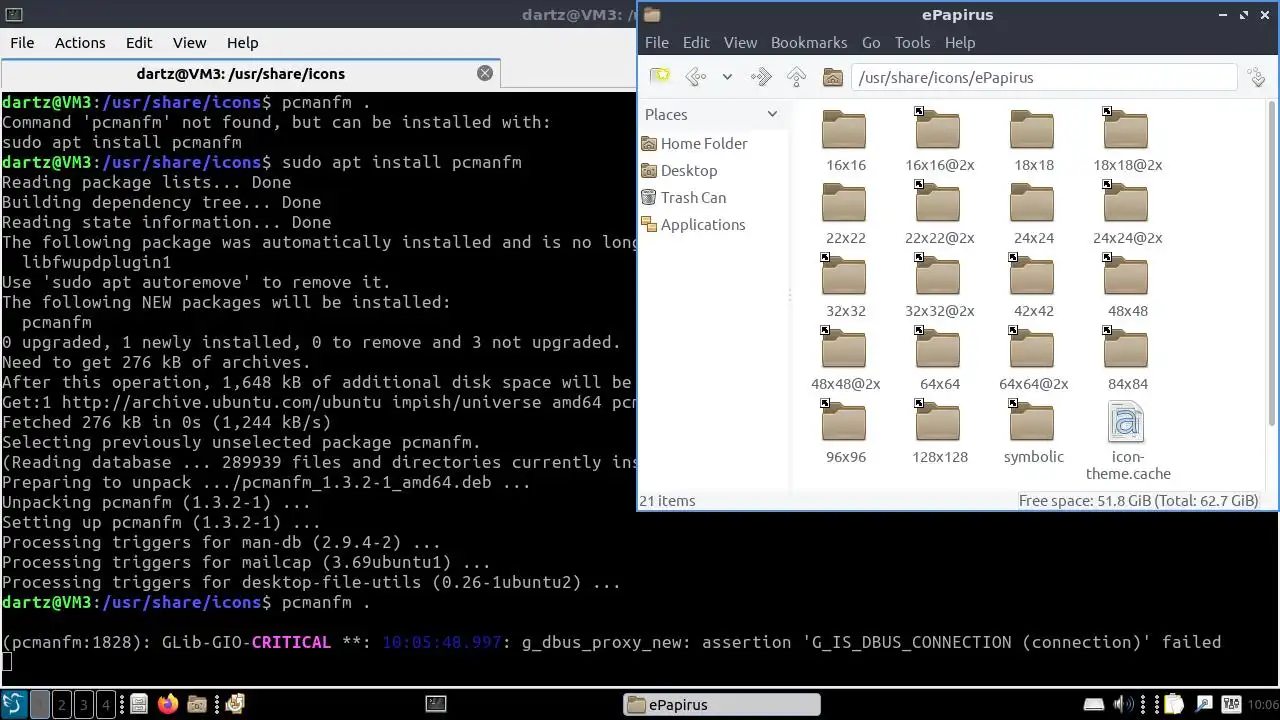Switch to workspace 2 in pager
This screenshot has height=720, width=1280.
61,705
